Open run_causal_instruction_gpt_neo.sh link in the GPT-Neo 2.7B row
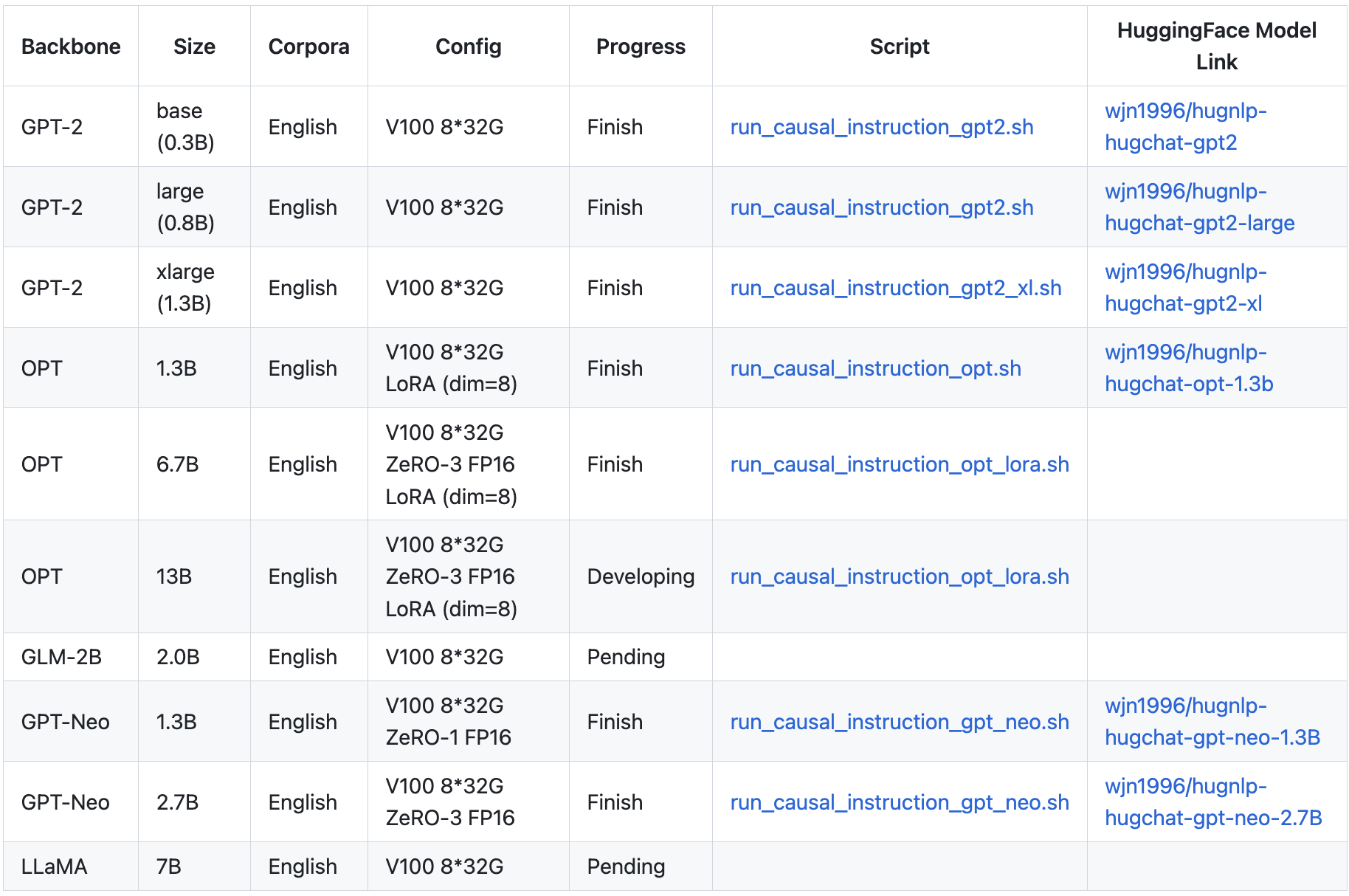 point(899,802)
